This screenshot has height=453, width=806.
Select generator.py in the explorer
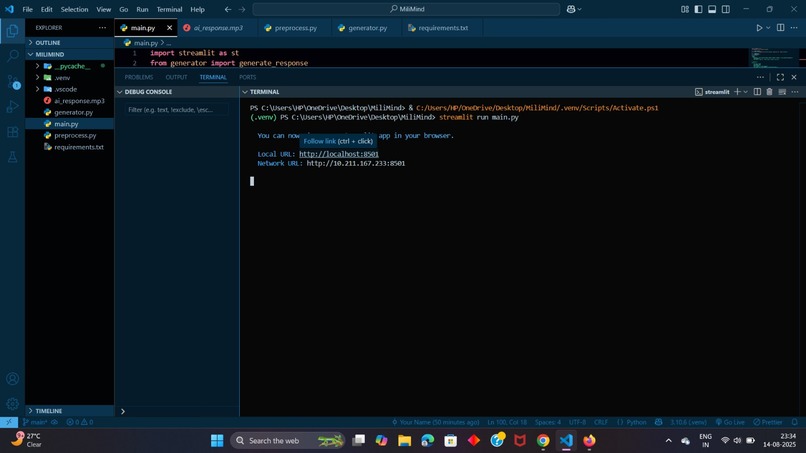[74, 112]
